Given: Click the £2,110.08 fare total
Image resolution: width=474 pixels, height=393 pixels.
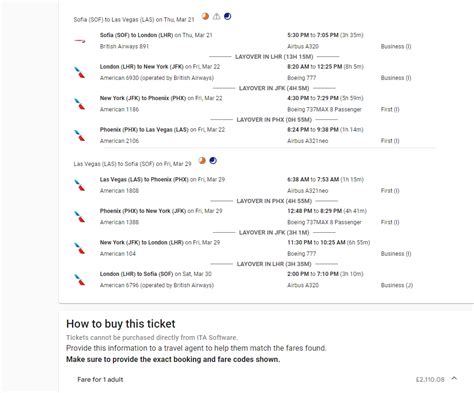Looking at the screenshot, I should tap(430, 379).
